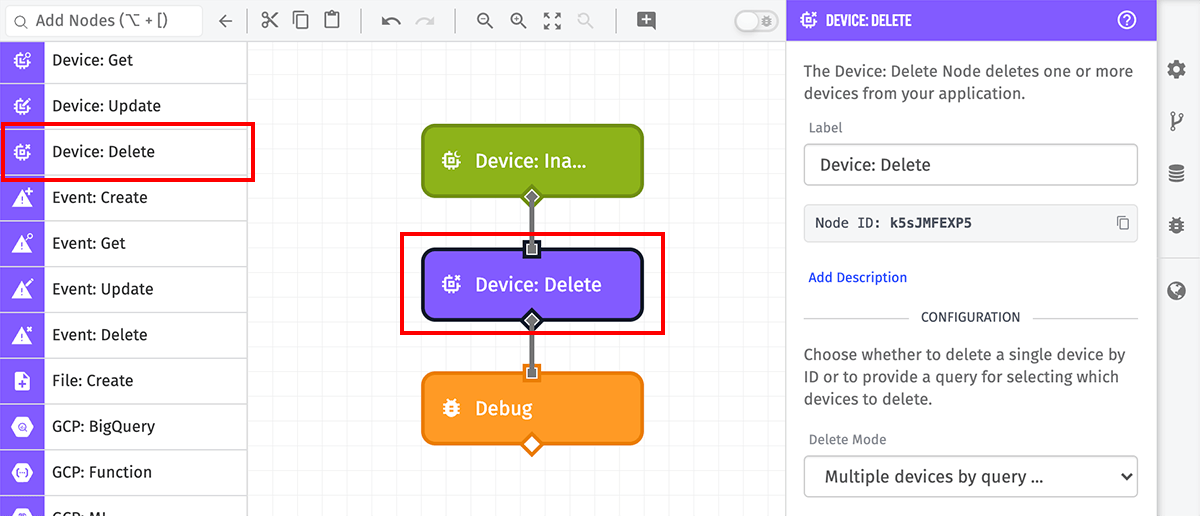Zoom out of the workflow canvas

[485, 20]
